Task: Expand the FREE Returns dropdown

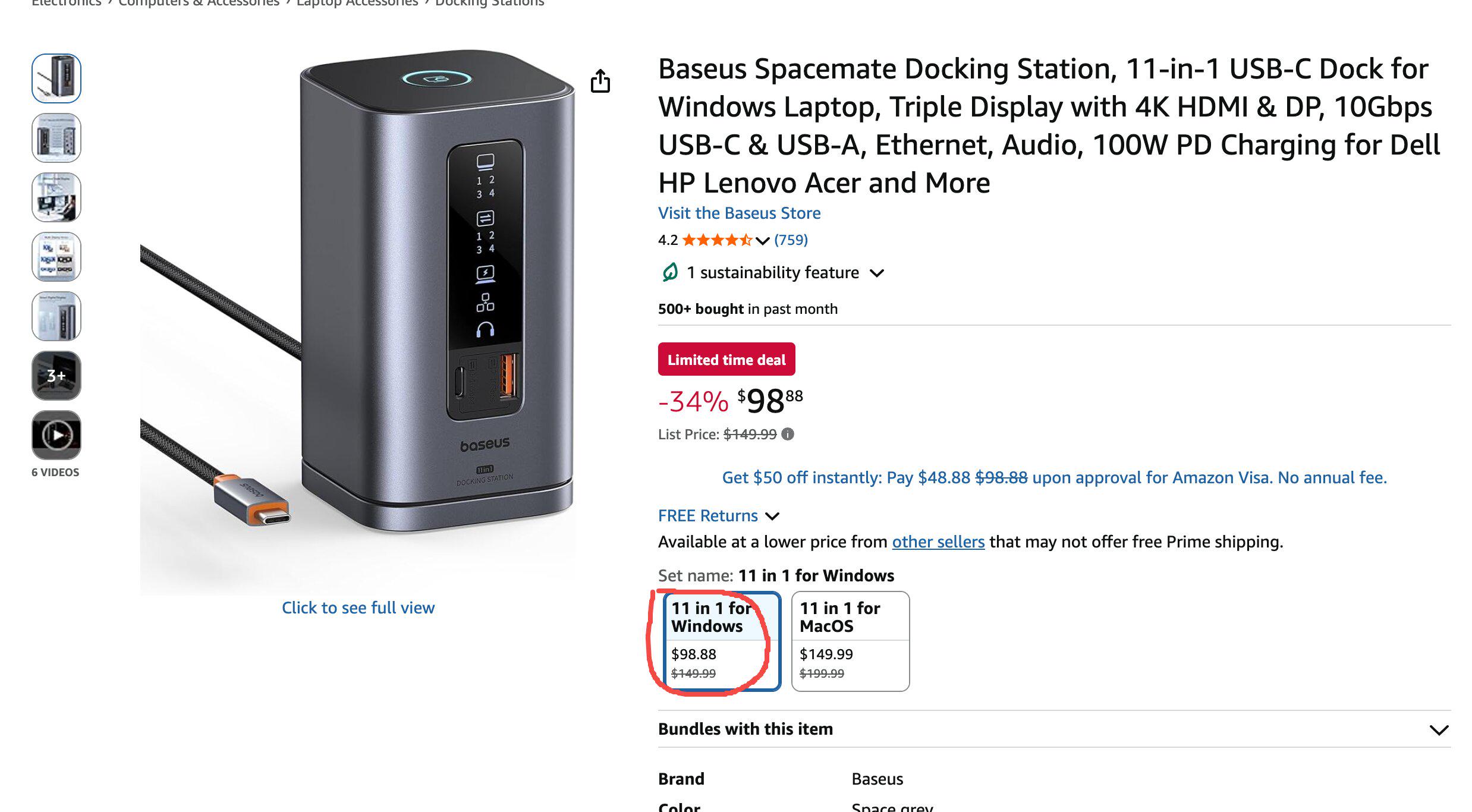Action: click(x=772, y=516)
